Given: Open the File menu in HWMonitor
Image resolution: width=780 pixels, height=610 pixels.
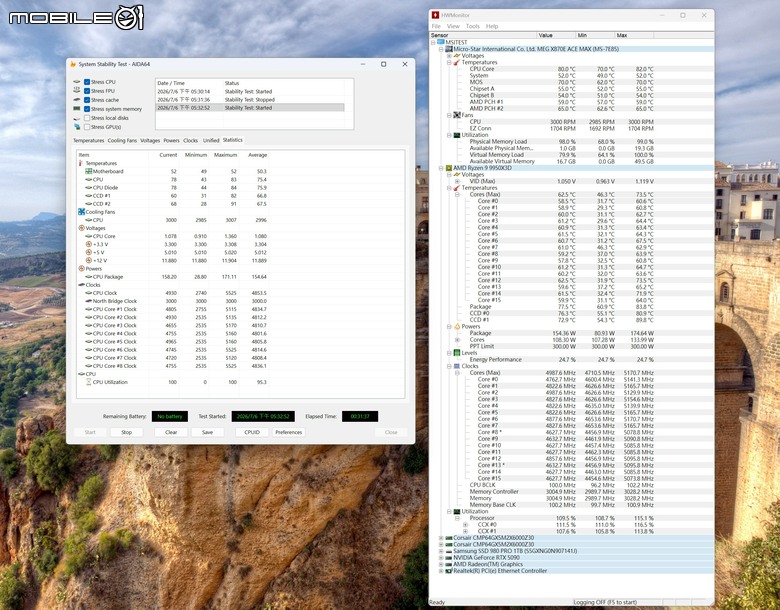Looking at the screenshot, I should 436,26.
